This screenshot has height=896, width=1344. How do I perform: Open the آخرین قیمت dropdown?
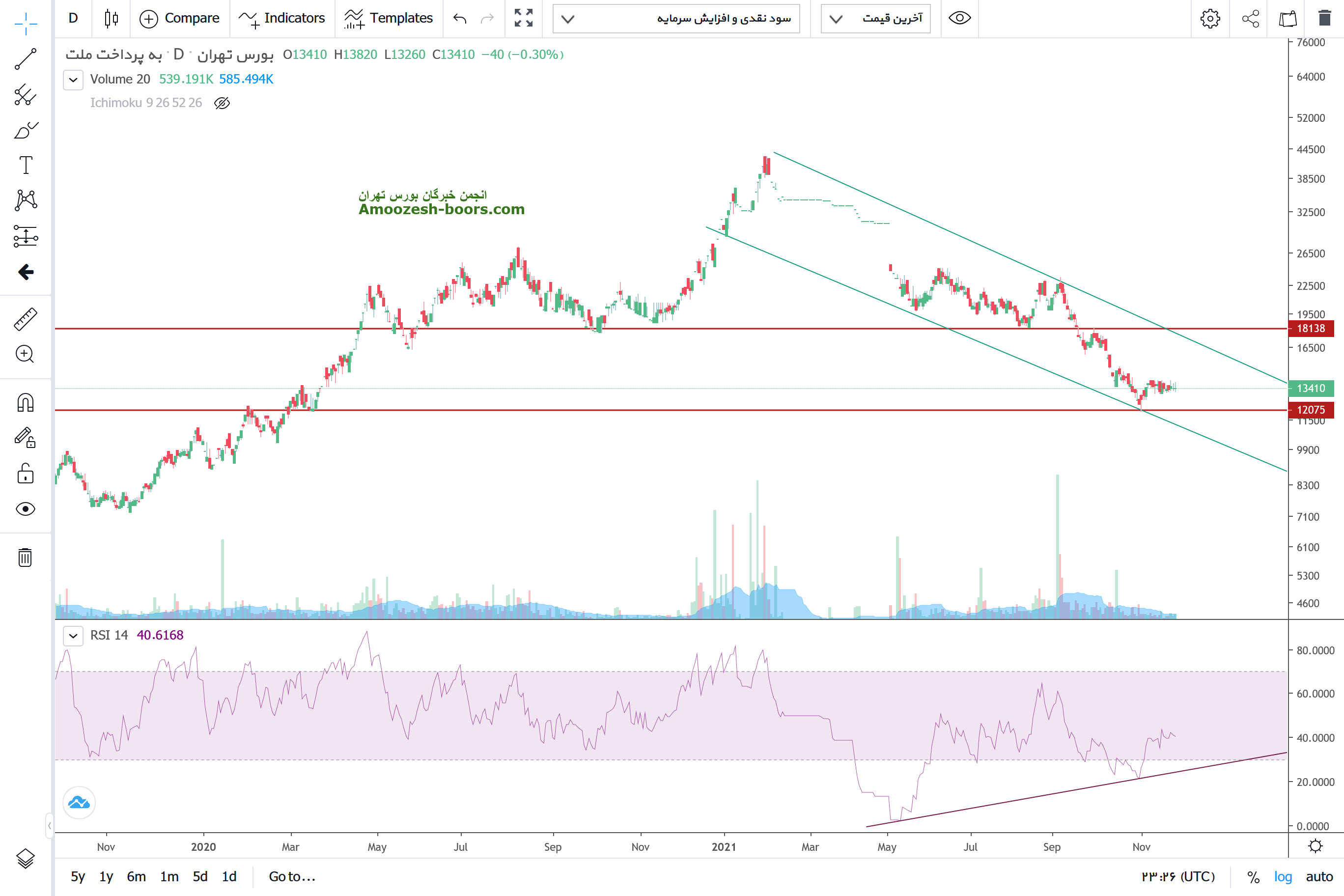click(875, 18)
